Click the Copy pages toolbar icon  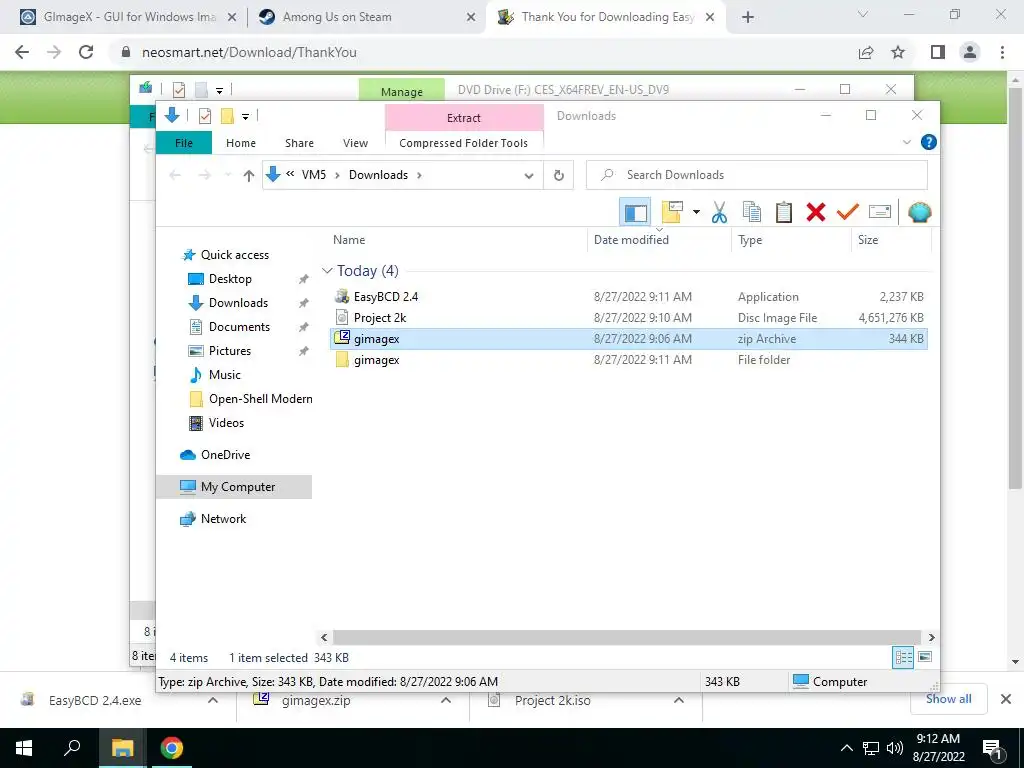[752, 212]
